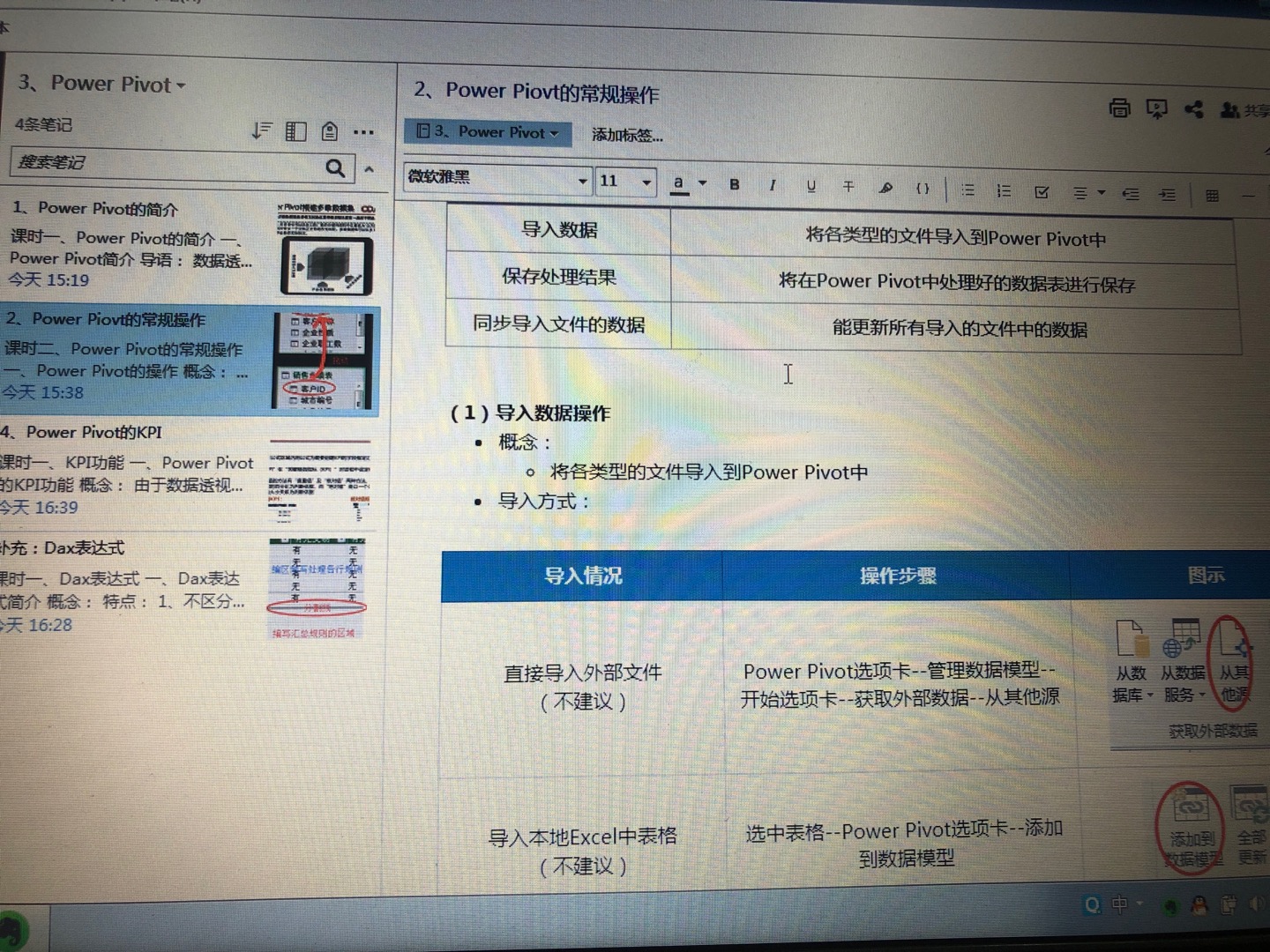The height and width of the screenshot is (952, 1270).
Task: Apply underline formatting
Action: 811,186
